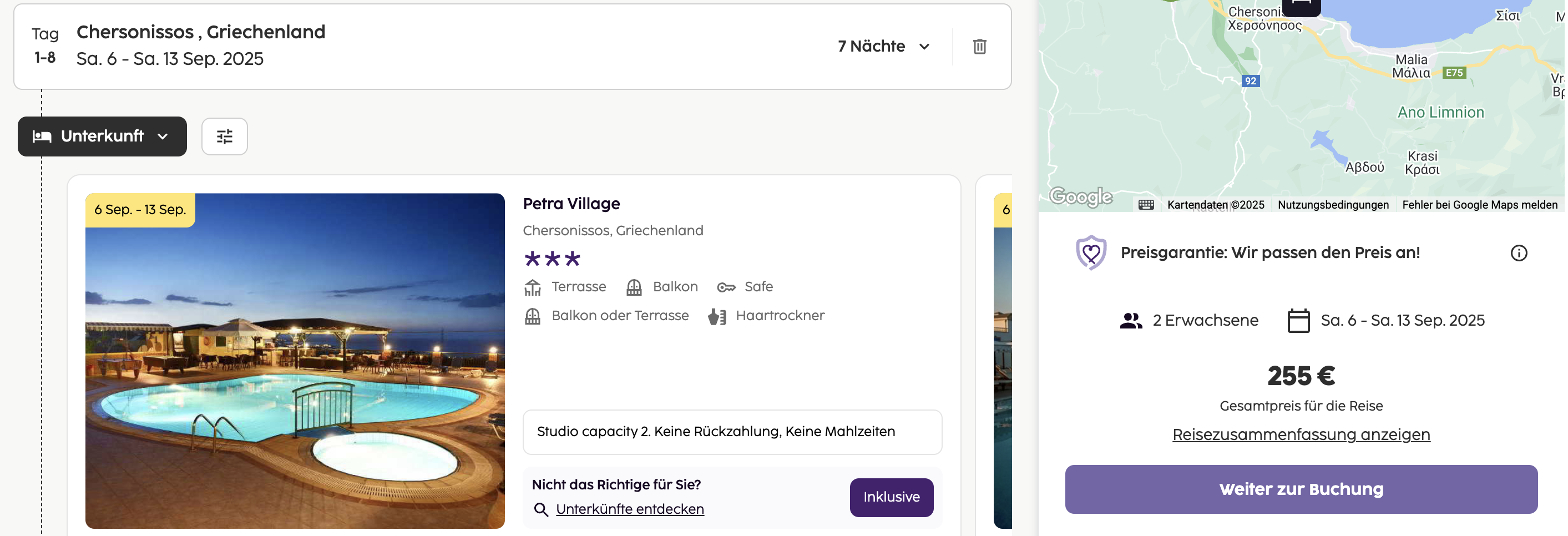Click the Krasi label on the map

point(1422,163)
